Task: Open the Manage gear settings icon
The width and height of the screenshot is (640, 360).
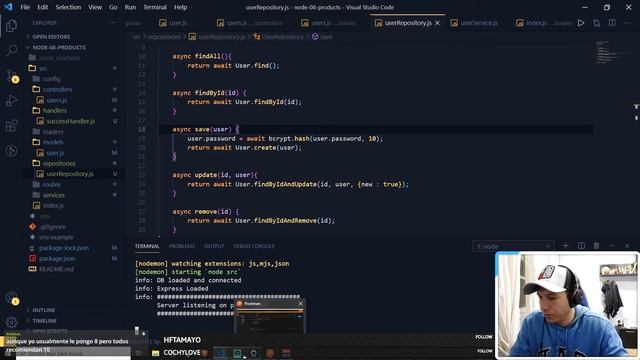Action: (x=11, y=322)
